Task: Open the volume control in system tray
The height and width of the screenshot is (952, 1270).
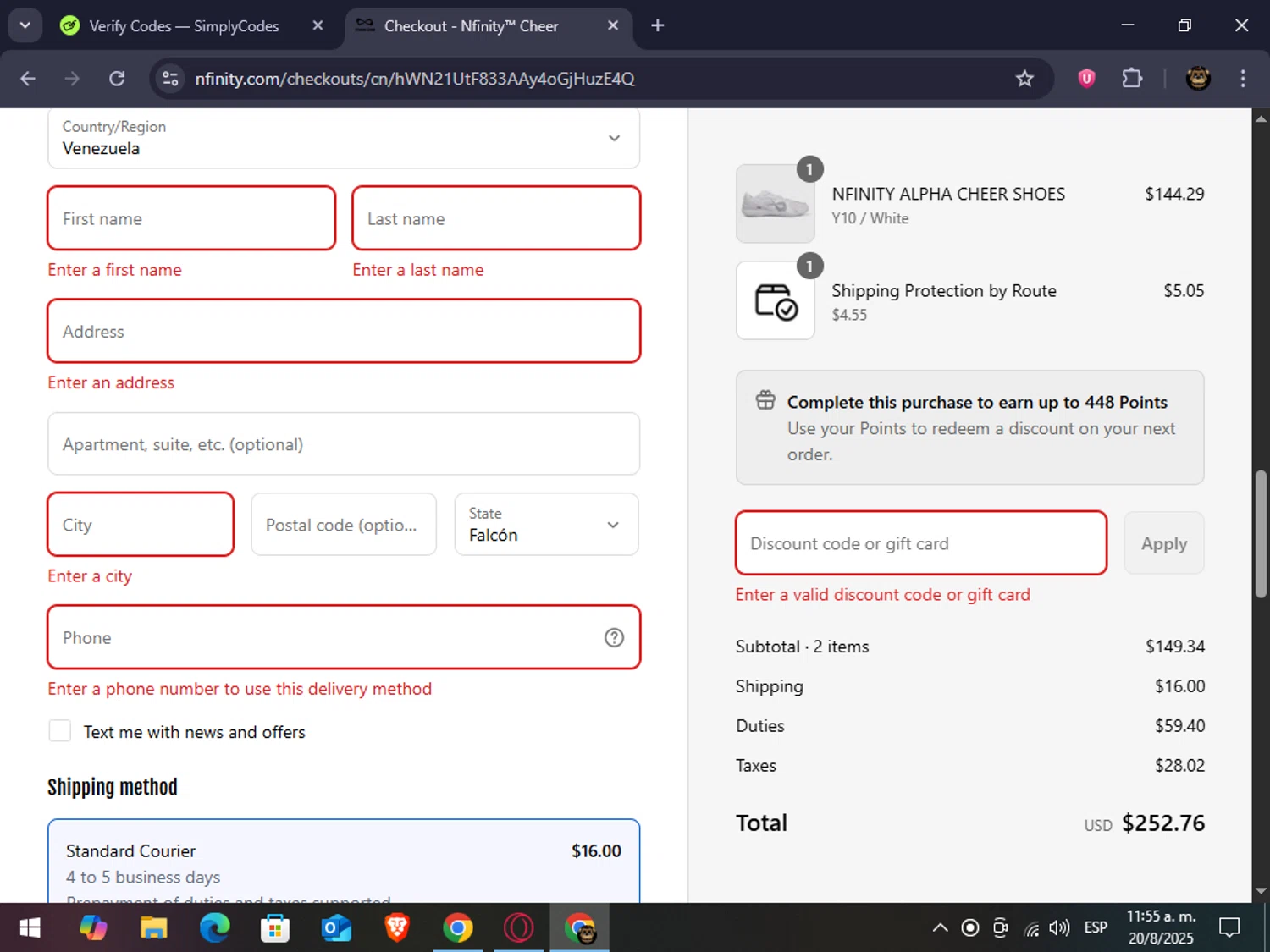Action: (x=1059, y=928)
